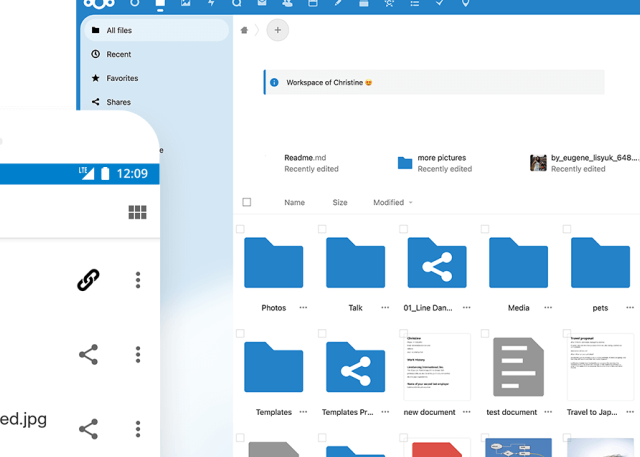Sort files by Name column
Viewport: 640px width, 457px height.
coord(294,202)
